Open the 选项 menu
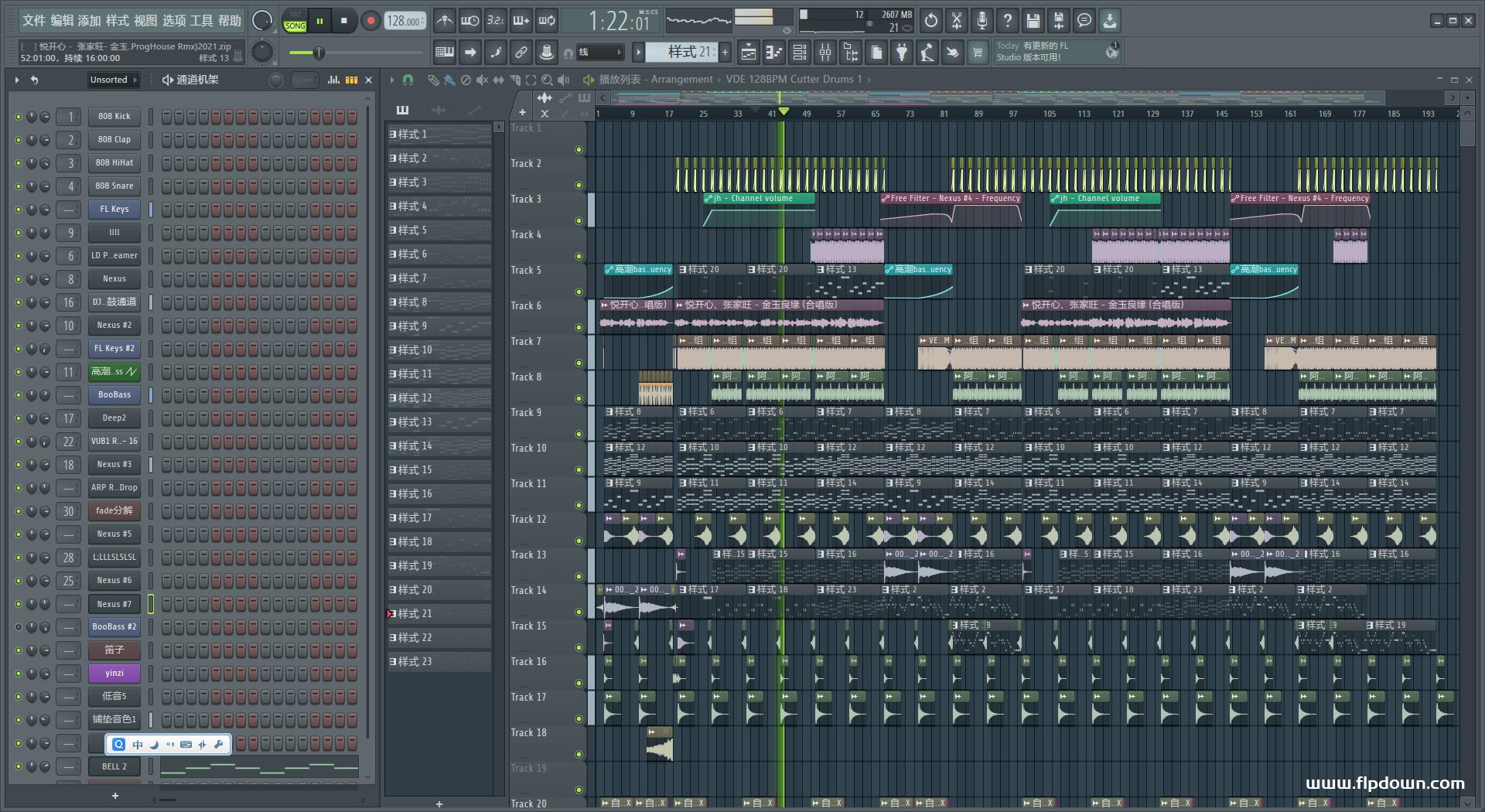The width and height of the screenshot is (1485, 812). [173, 21]
